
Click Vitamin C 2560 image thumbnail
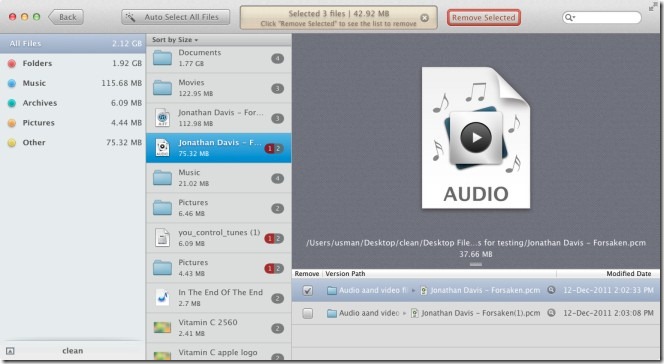tap(162, 328)
